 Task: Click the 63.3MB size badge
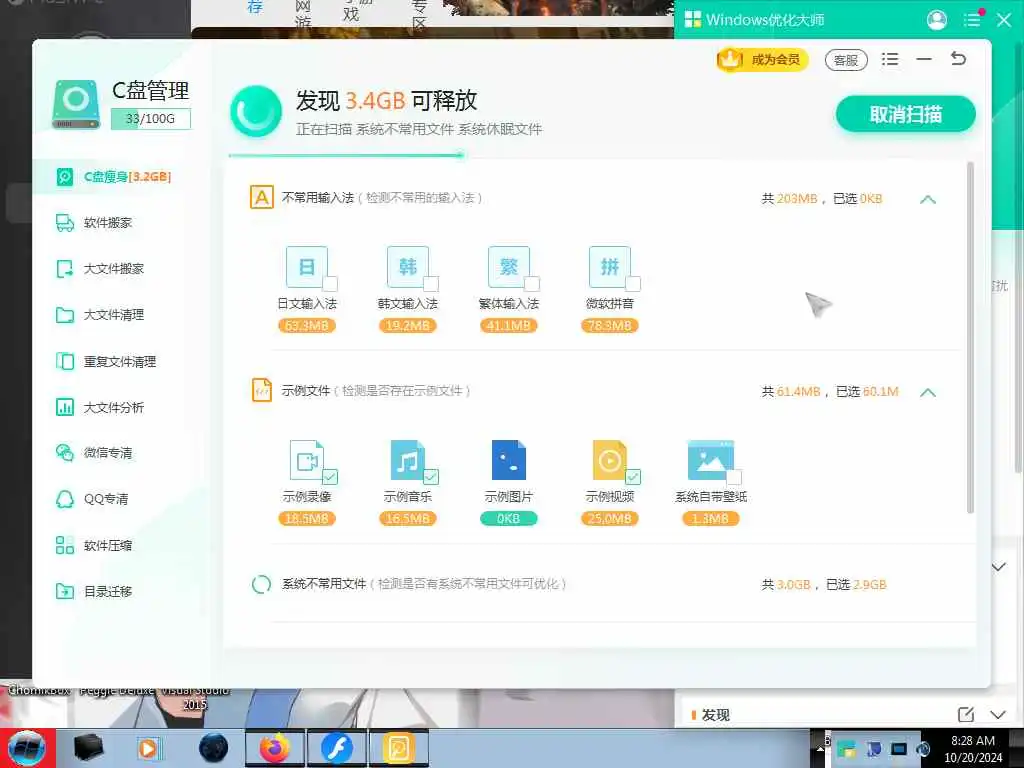tap(306, 326)
